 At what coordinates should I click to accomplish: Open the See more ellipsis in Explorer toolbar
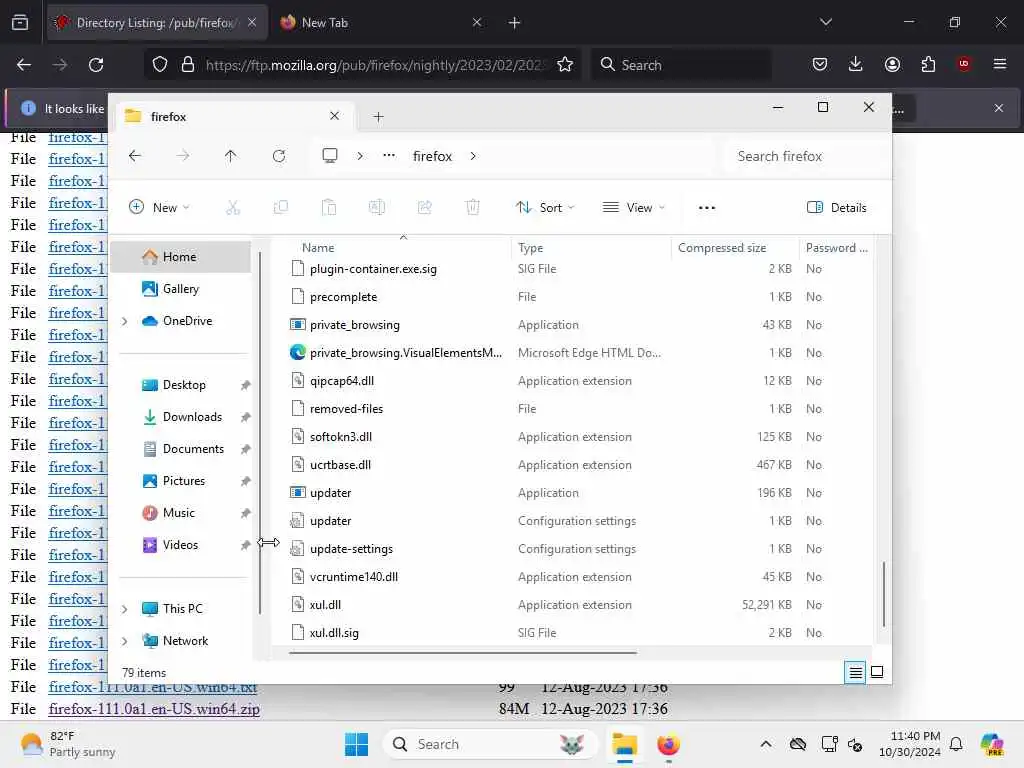[x=707, y=208]
